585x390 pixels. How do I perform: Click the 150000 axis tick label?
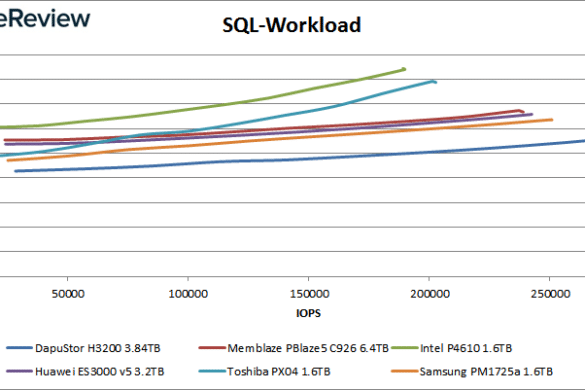(309, 294)
